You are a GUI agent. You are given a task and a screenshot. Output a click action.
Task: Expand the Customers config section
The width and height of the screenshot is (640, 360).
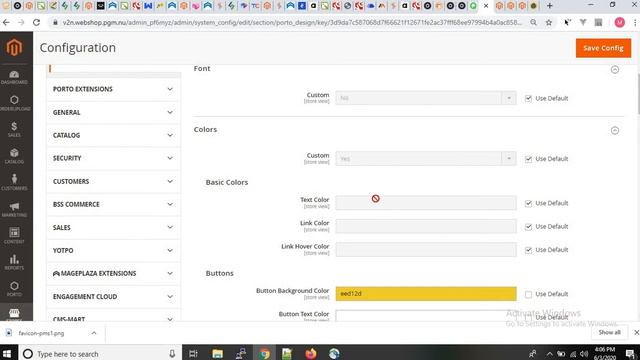point(113,181)
